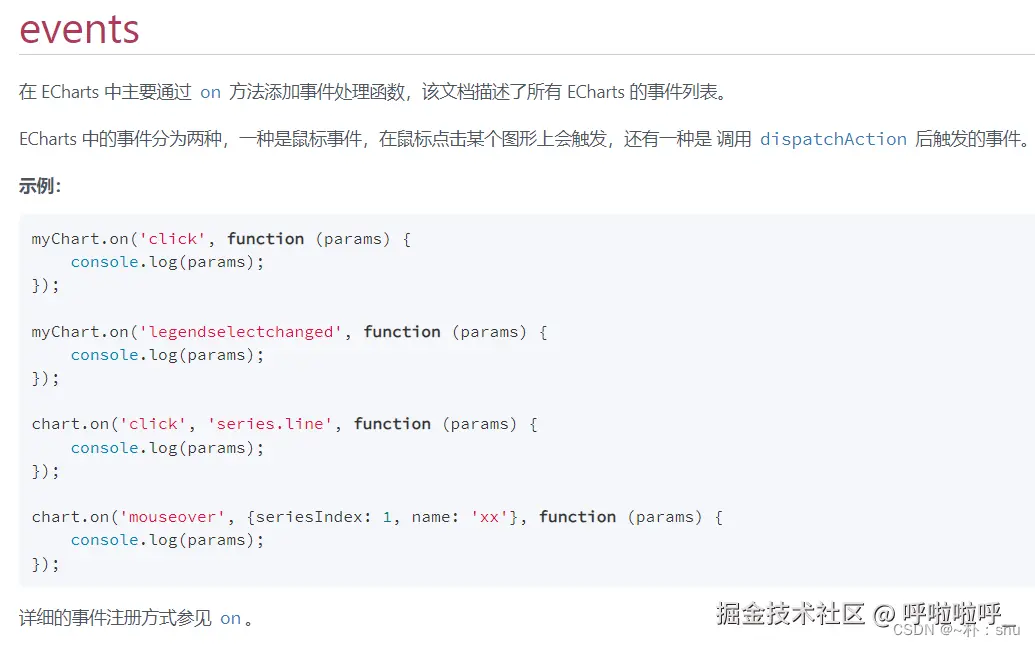The image size is (1035, 647).
Task: Click the "on" link in the first paragraph
Action: (210, 92)
